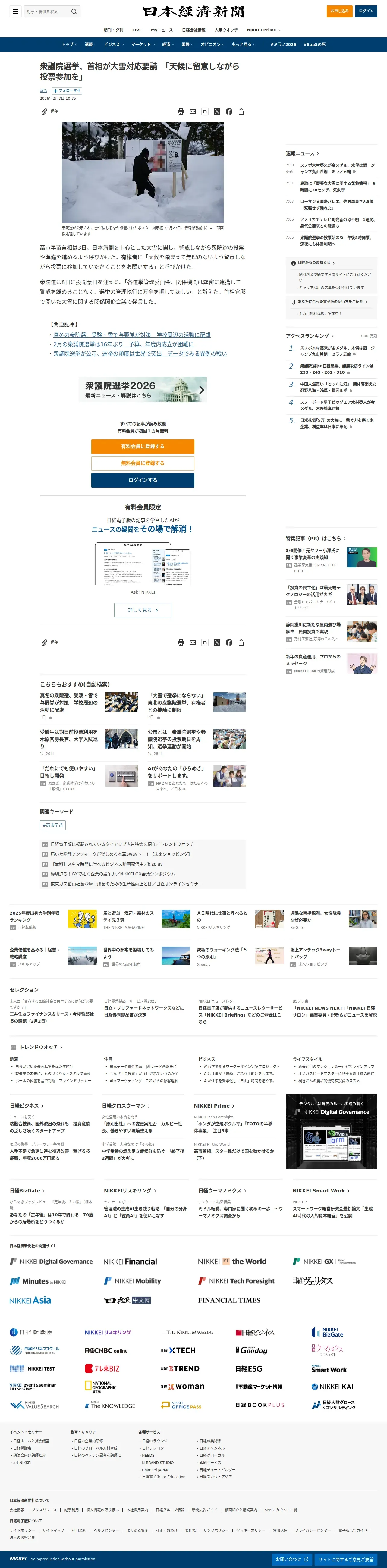Open the NIKKEI Asia logo link
Viewport: 387px width, 1568px height.
click(x=30, y=1300)
